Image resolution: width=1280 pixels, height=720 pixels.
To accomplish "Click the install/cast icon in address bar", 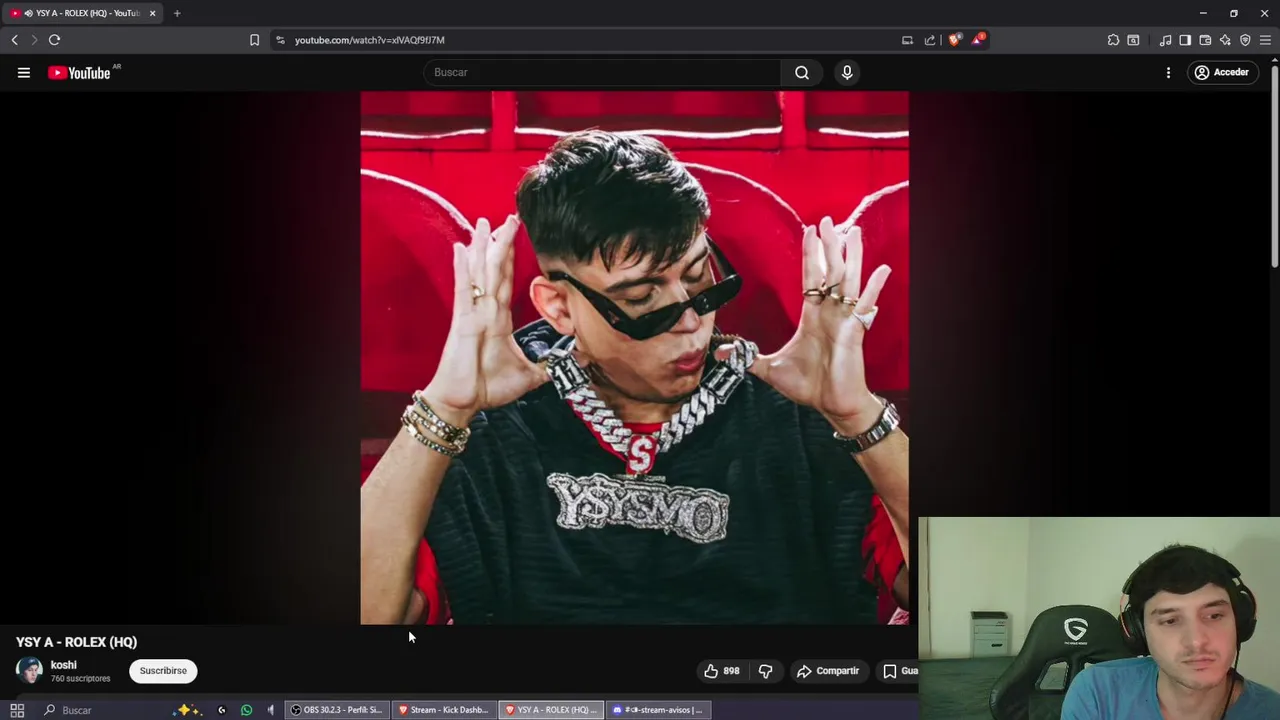I will [907, 40].
